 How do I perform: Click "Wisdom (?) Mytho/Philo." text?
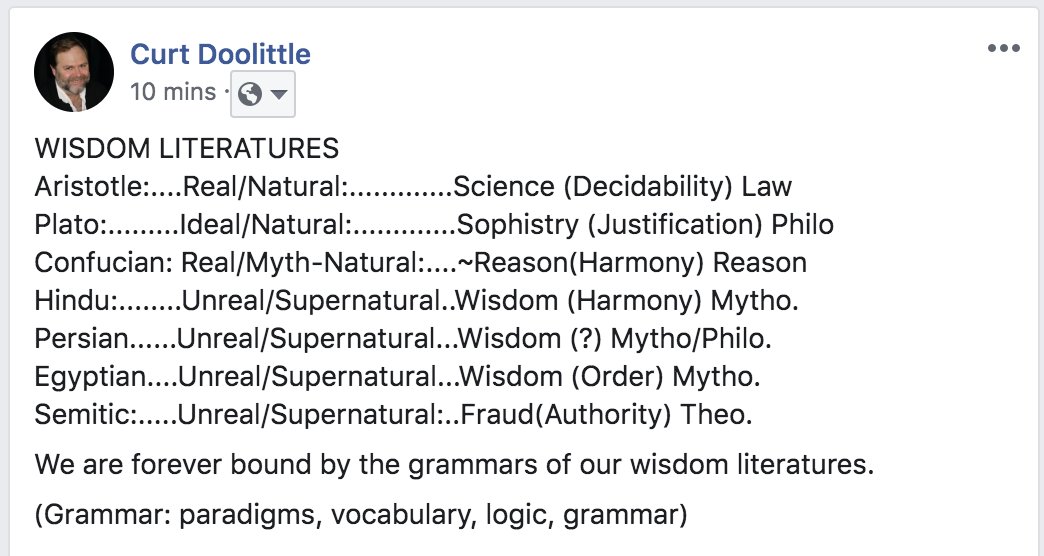[x=616, y=338]
